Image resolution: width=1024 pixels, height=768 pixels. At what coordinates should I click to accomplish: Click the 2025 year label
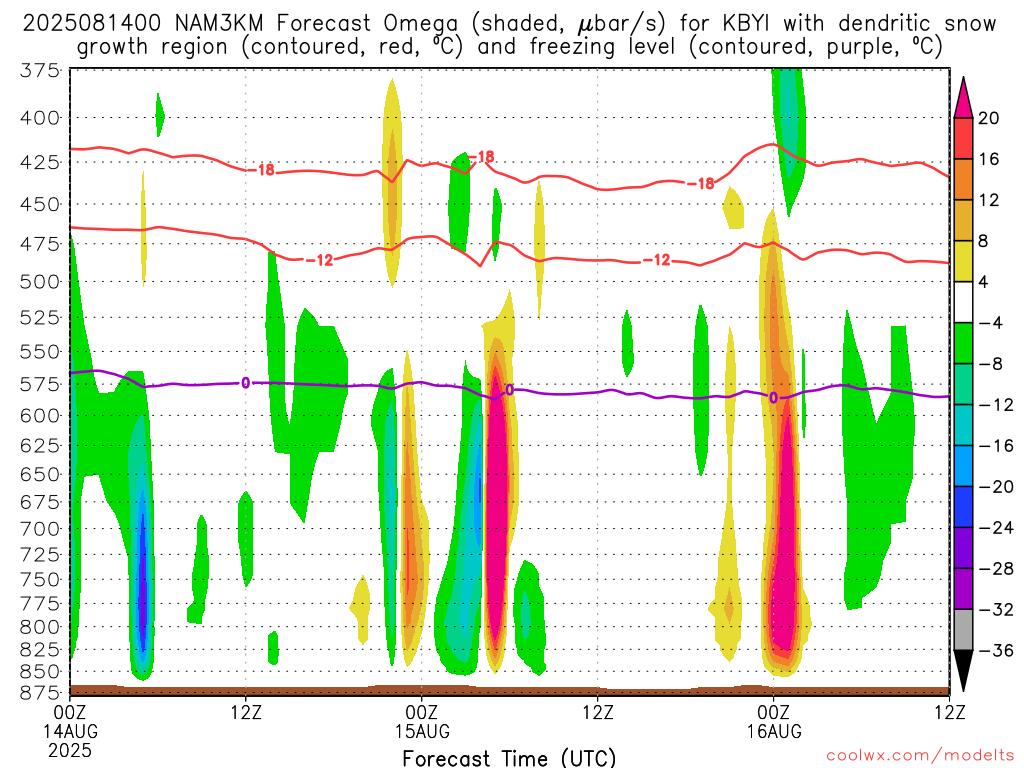[x=70, y=750]
